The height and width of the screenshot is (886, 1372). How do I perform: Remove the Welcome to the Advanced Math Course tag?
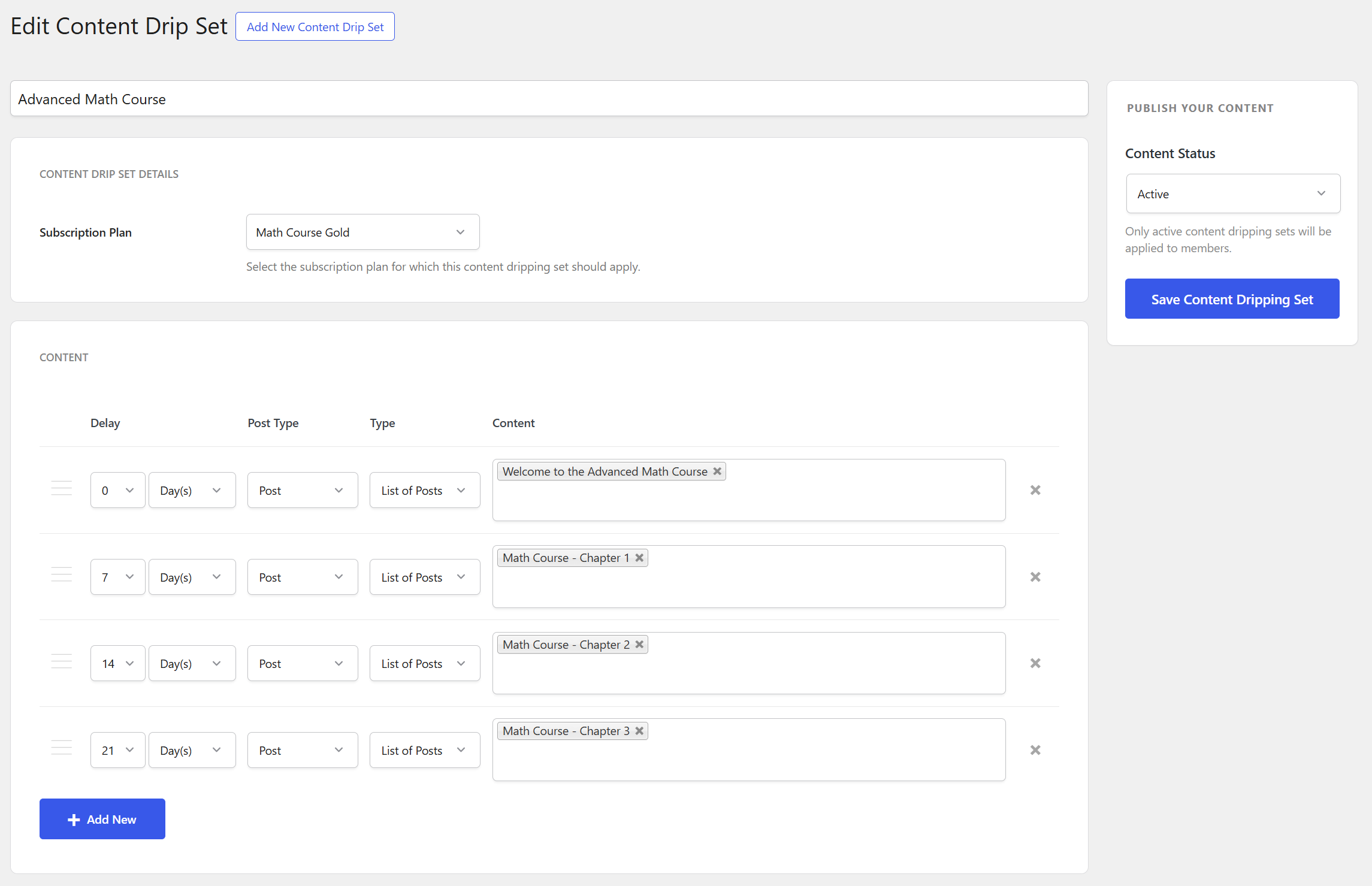coord(717,471)
